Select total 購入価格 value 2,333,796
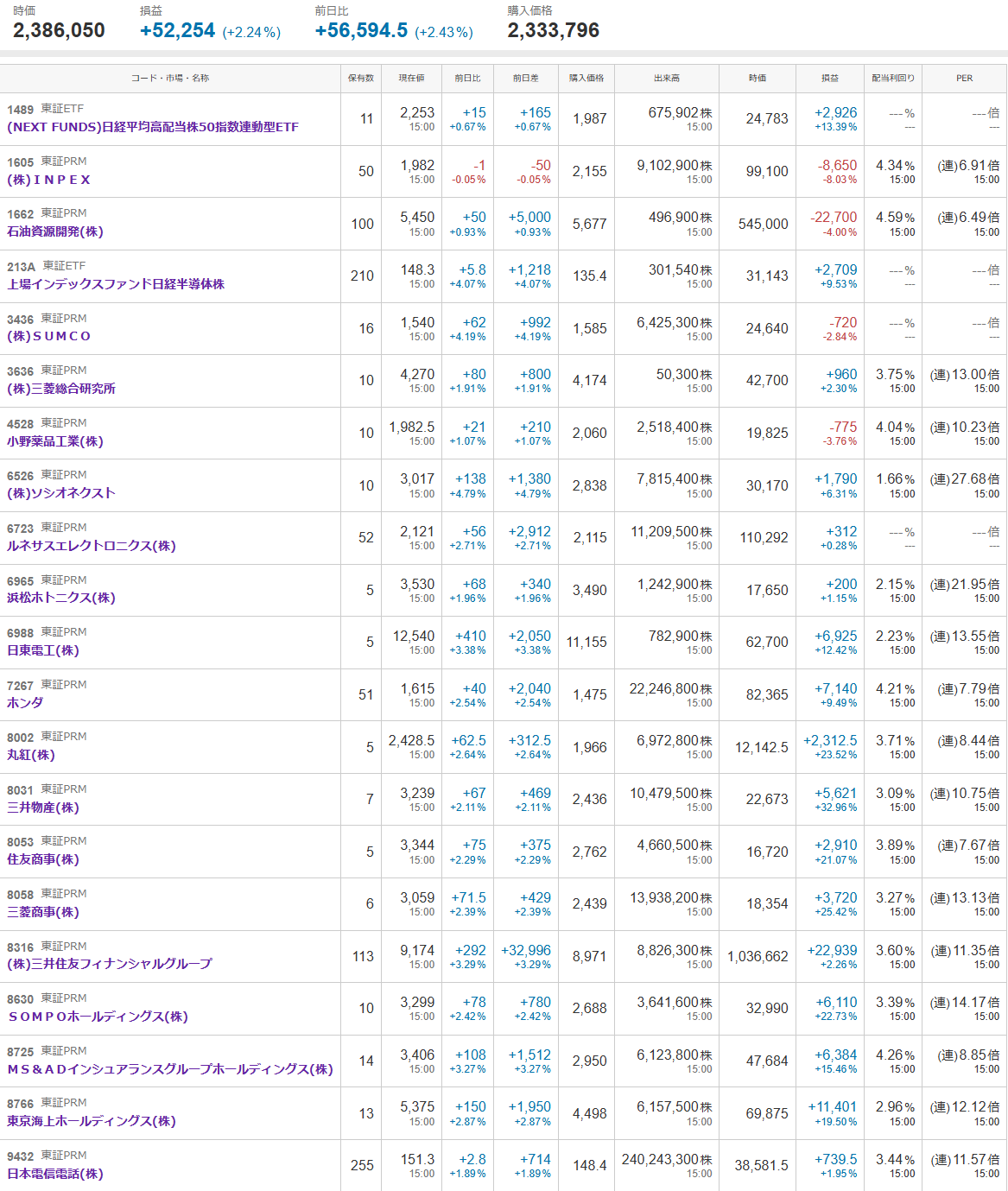The height and width of the screenshot is (1191, 1008). [x=554, y=30]
